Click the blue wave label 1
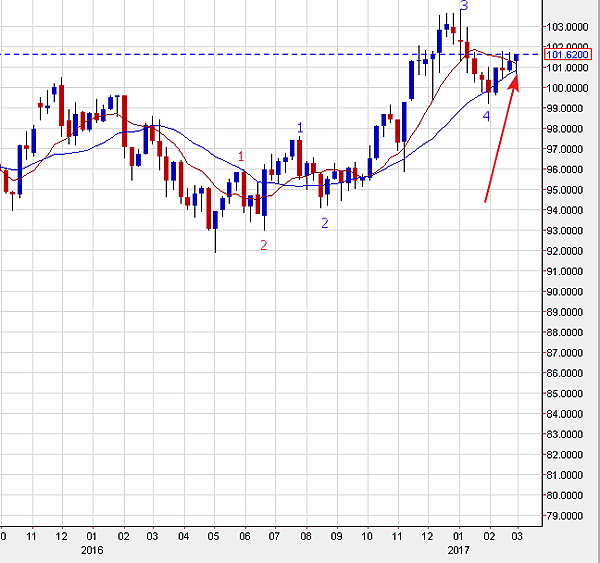Image resolution: width=600 pixels, height=563 pixels. (x=300, y=127)
